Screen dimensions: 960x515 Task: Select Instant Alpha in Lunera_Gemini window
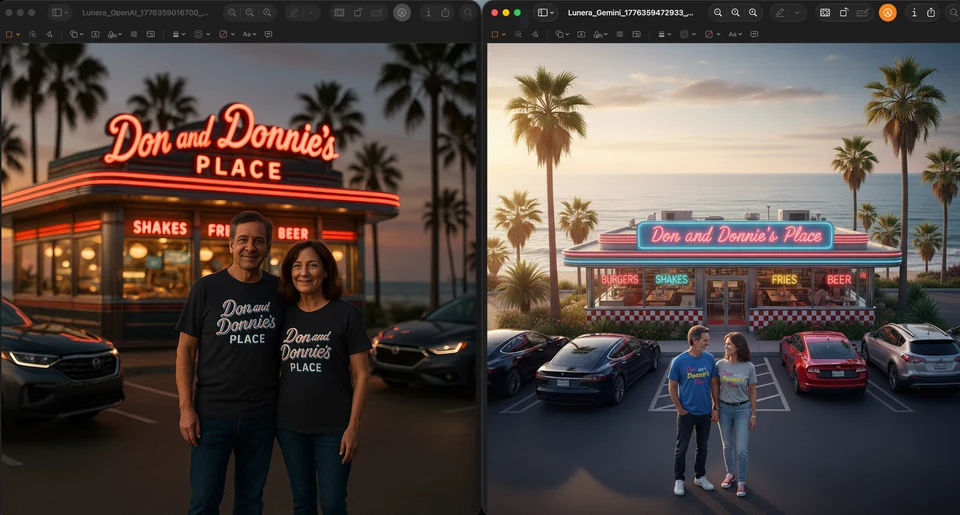(x=518, y=34)
